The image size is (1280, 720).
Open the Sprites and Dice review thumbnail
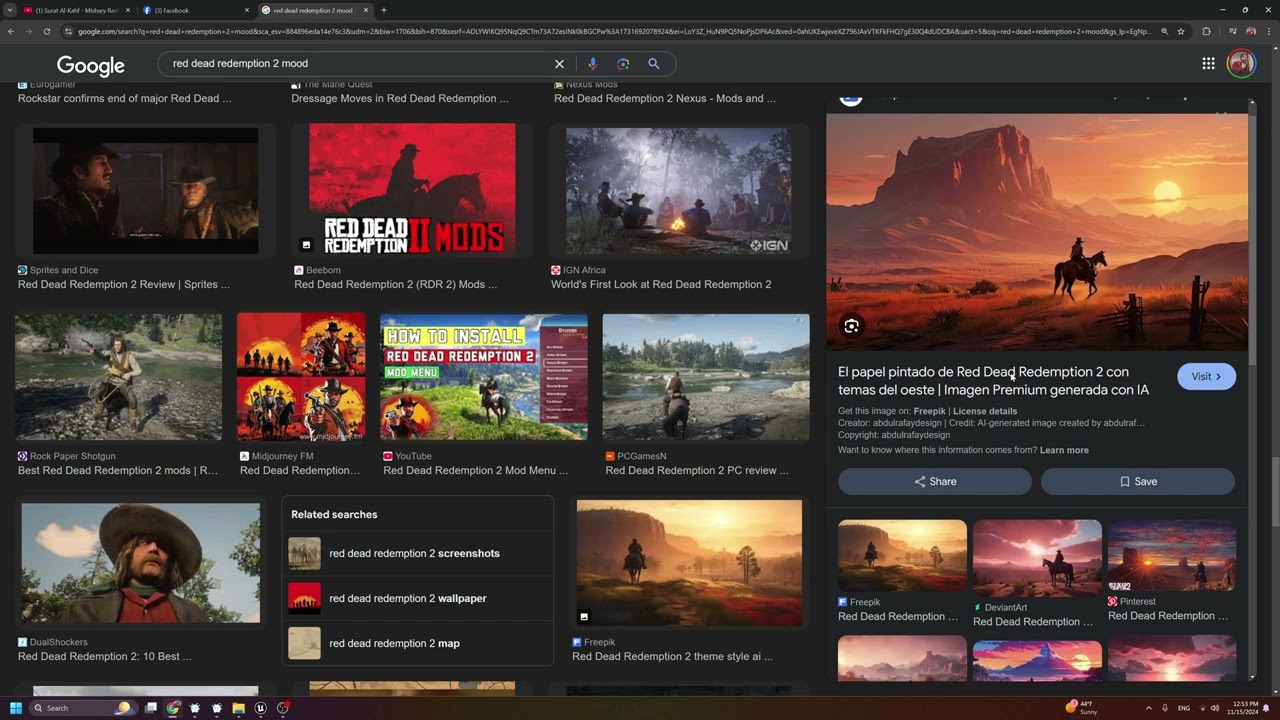pos(146,190)
